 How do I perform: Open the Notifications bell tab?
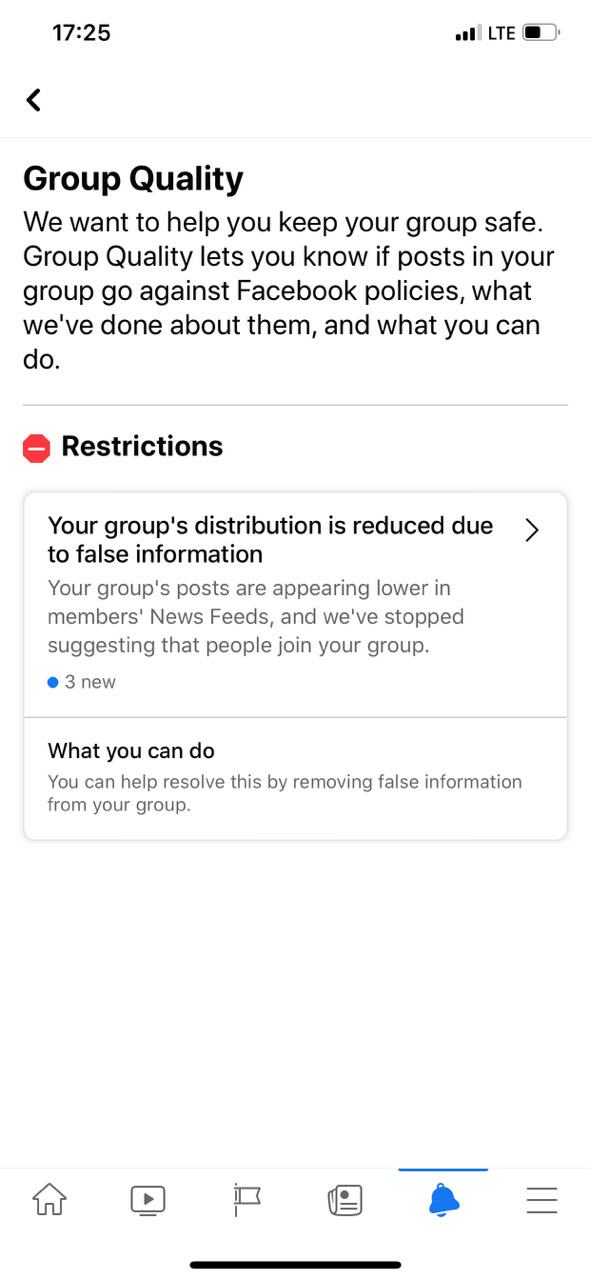443,1199
